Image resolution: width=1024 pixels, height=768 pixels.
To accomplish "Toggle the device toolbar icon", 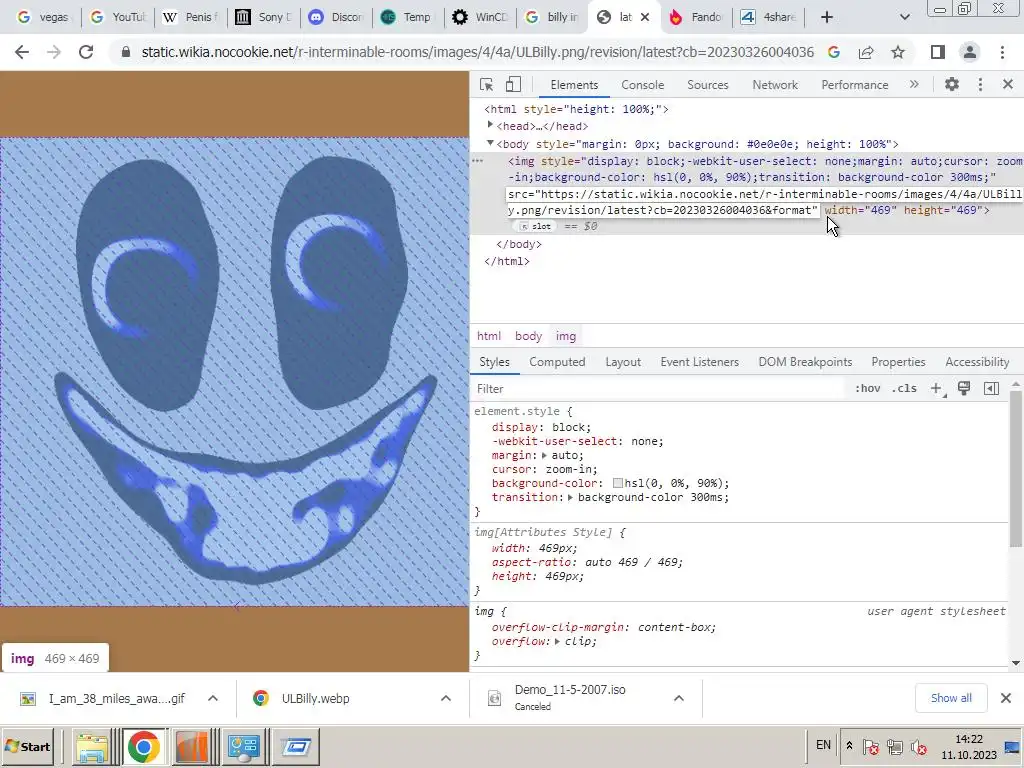I will (514, 85).
